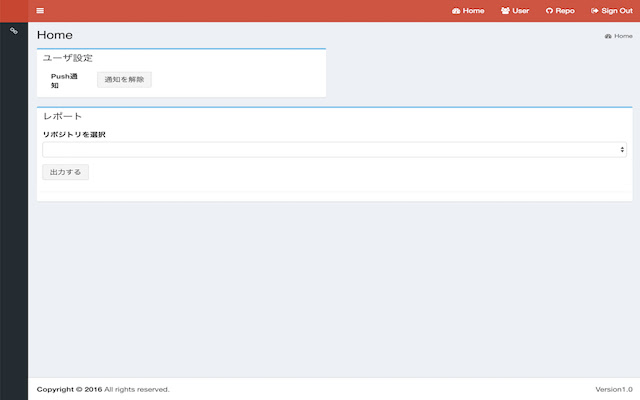This screenshot has height=400, width=640.
Task: Click the Push通知 label
Action: coord(64,80)
